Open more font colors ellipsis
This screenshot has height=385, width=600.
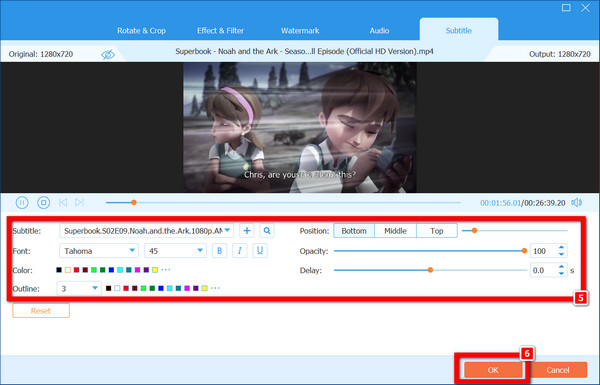coord(166,270)
